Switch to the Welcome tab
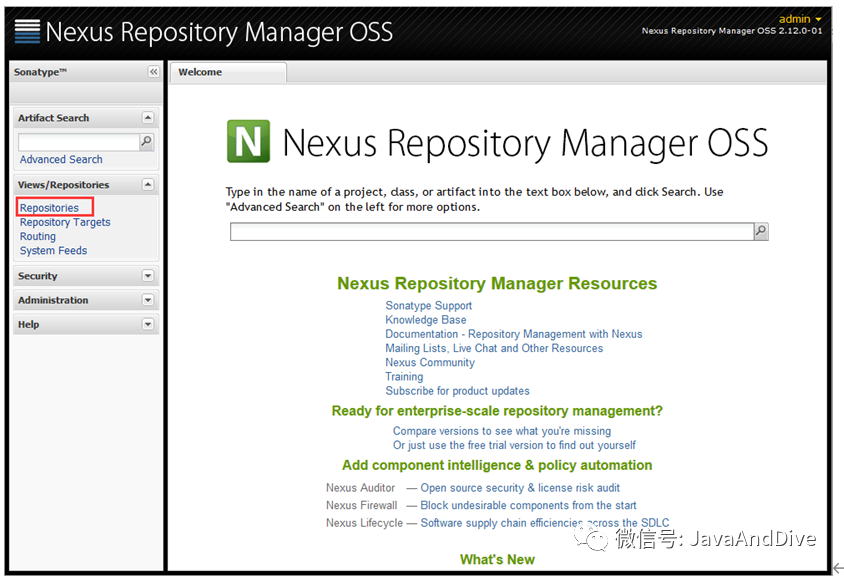Viewport: 844px width, 576px height. (201, 72)
